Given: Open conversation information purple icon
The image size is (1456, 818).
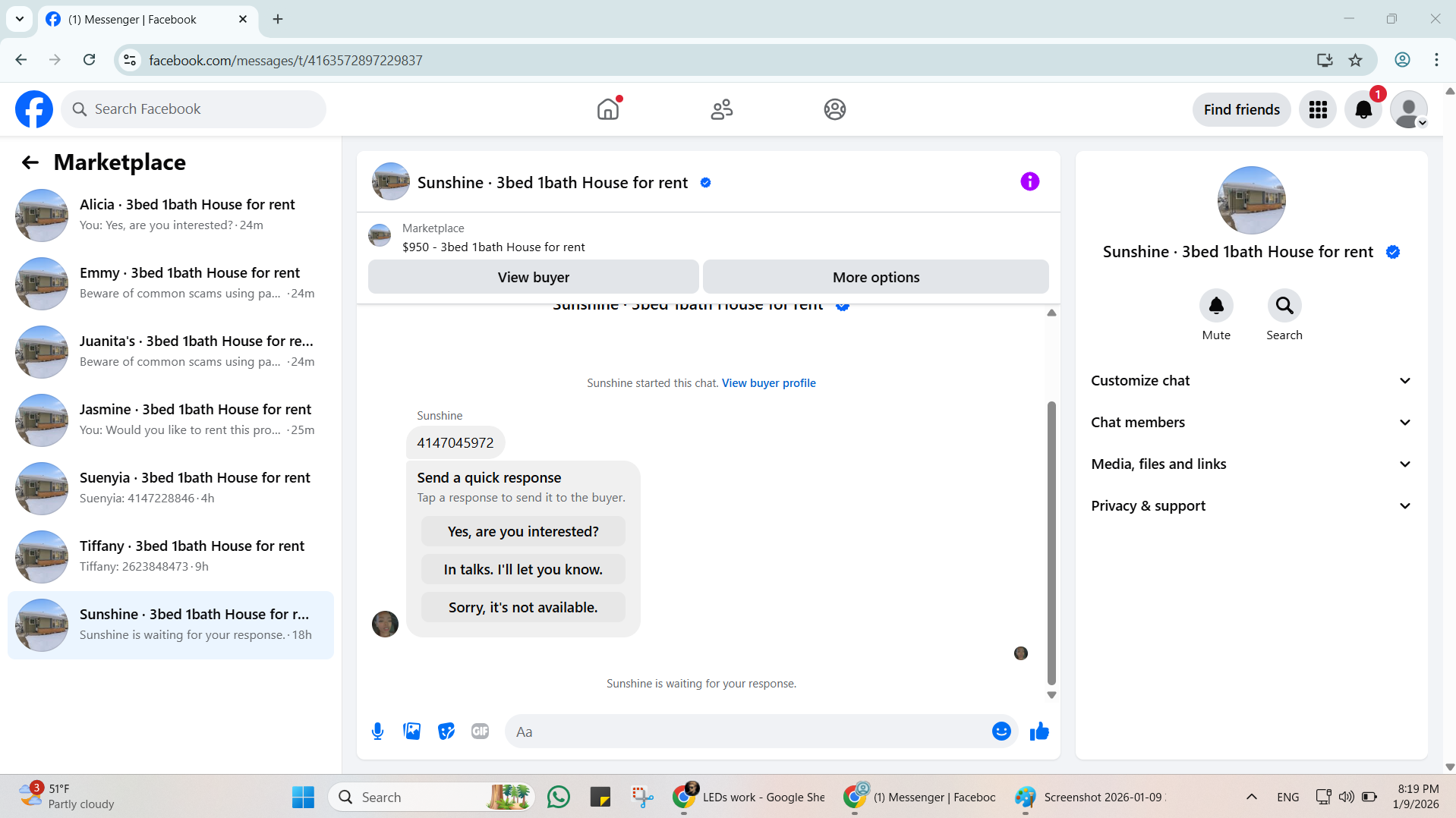Looking at the screenshot, I should coord(1029,181).
